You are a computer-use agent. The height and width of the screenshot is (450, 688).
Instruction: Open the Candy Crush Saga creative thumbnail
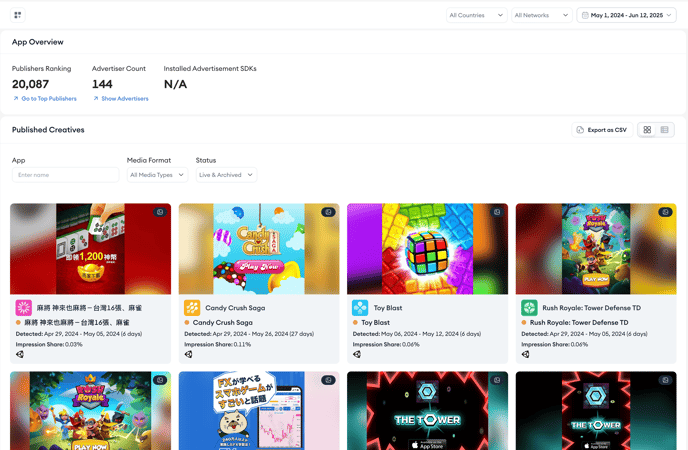pyautogui.click(x=259, y=249)
